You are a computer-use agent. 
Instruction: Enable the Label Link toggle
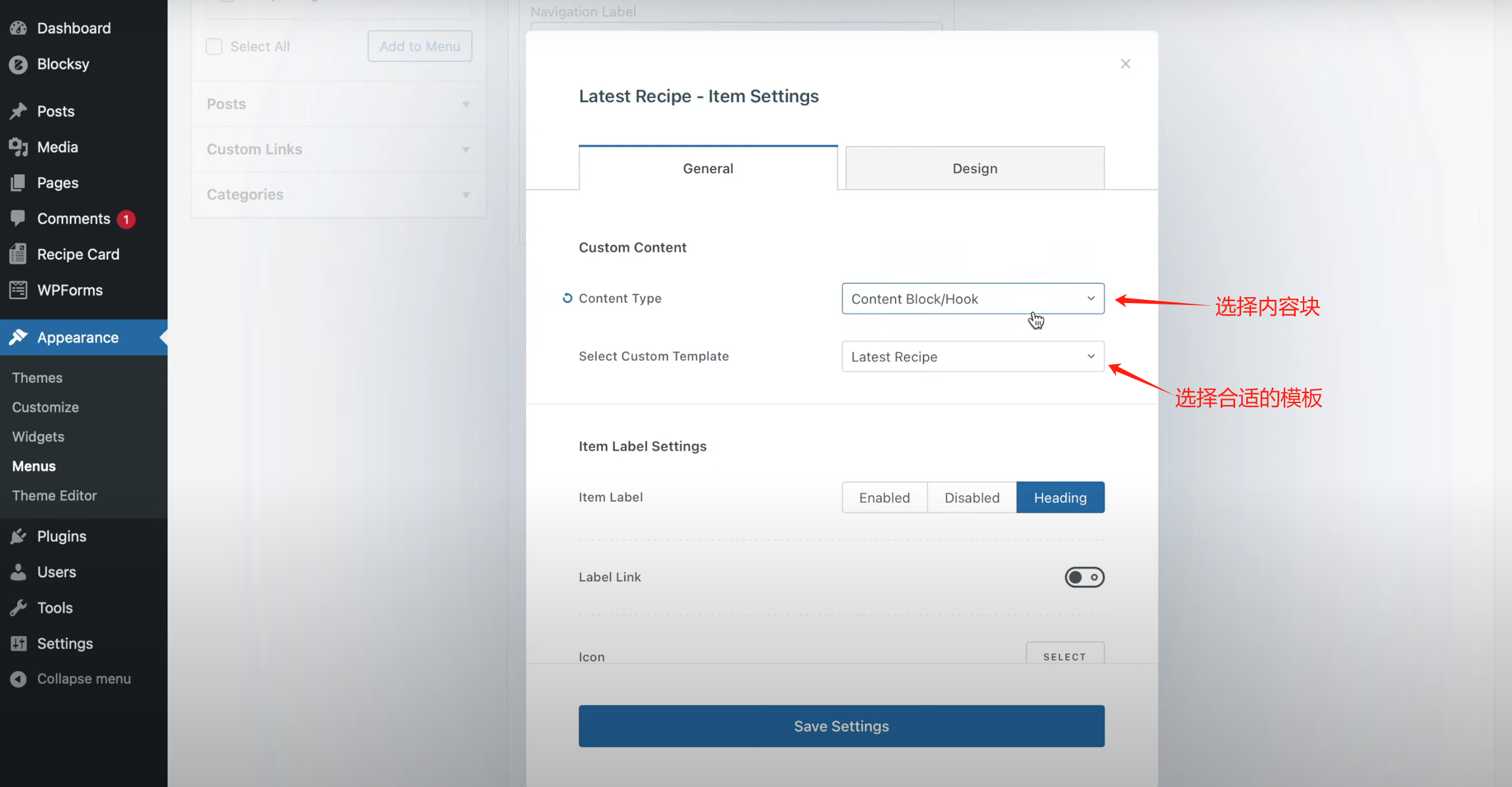tap(1083, 577)
